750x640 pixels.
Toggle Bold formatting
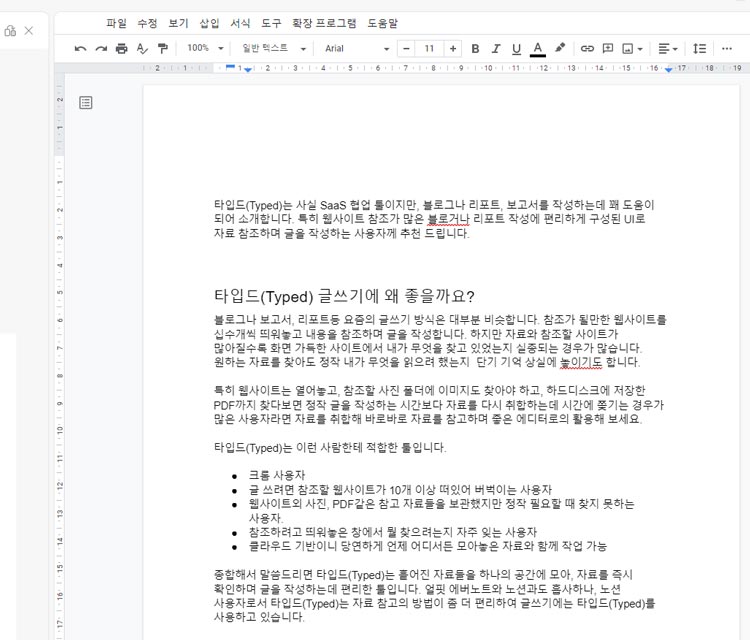[x=475, y=49]
